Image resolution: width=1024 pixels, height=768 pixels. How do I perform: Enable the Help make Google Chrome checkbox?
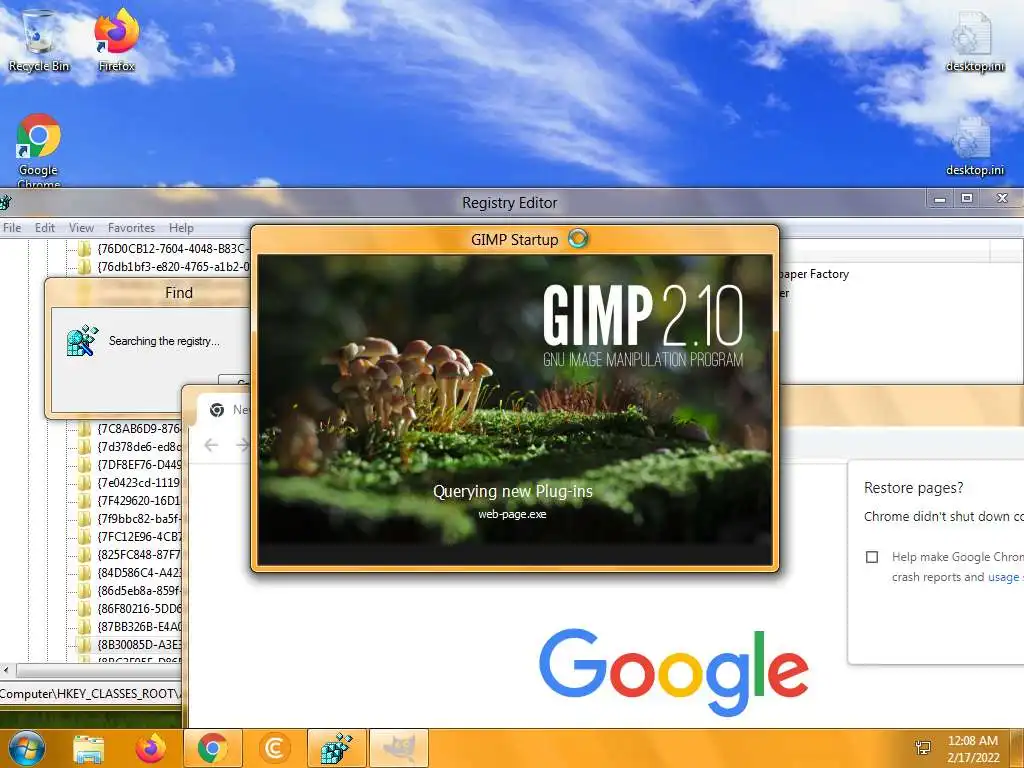pyautogui.click(x=872, y=557)
